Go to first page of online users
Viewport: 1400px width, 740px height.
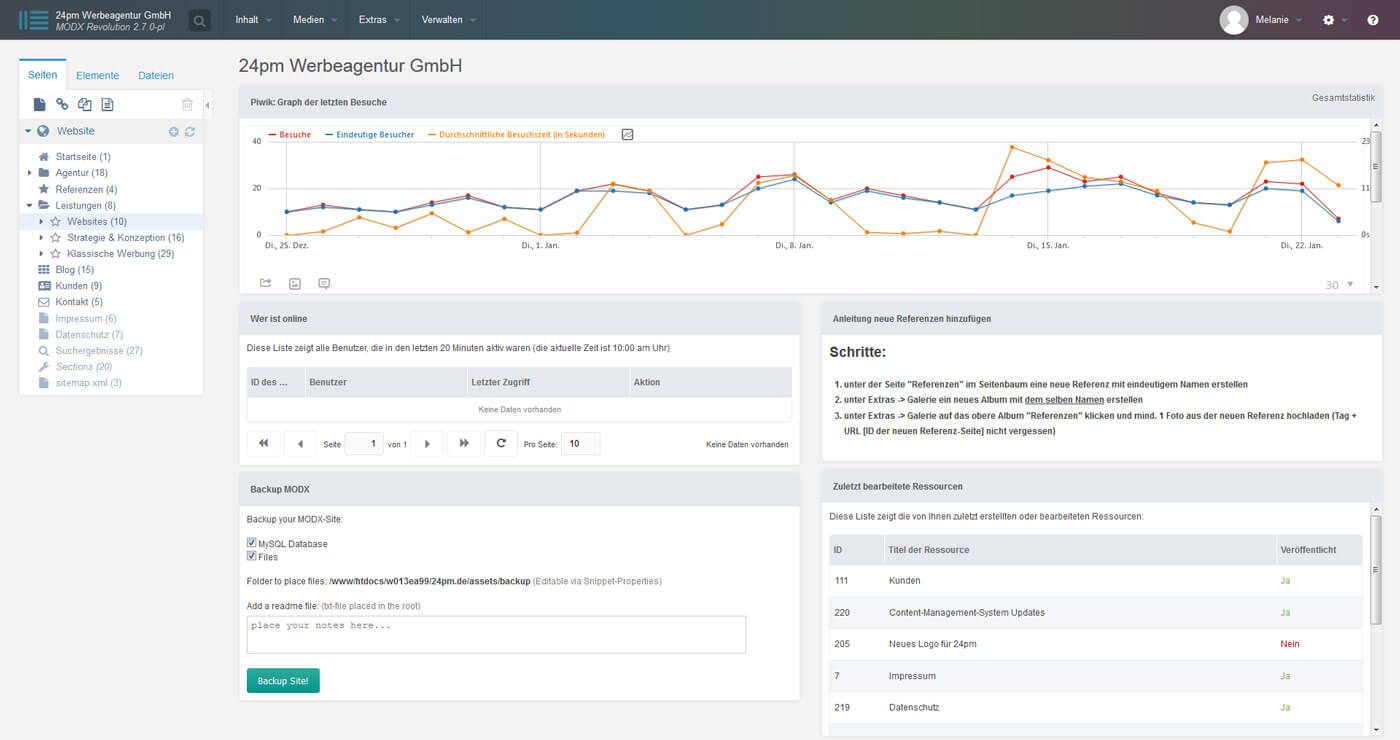click(263, 443)
